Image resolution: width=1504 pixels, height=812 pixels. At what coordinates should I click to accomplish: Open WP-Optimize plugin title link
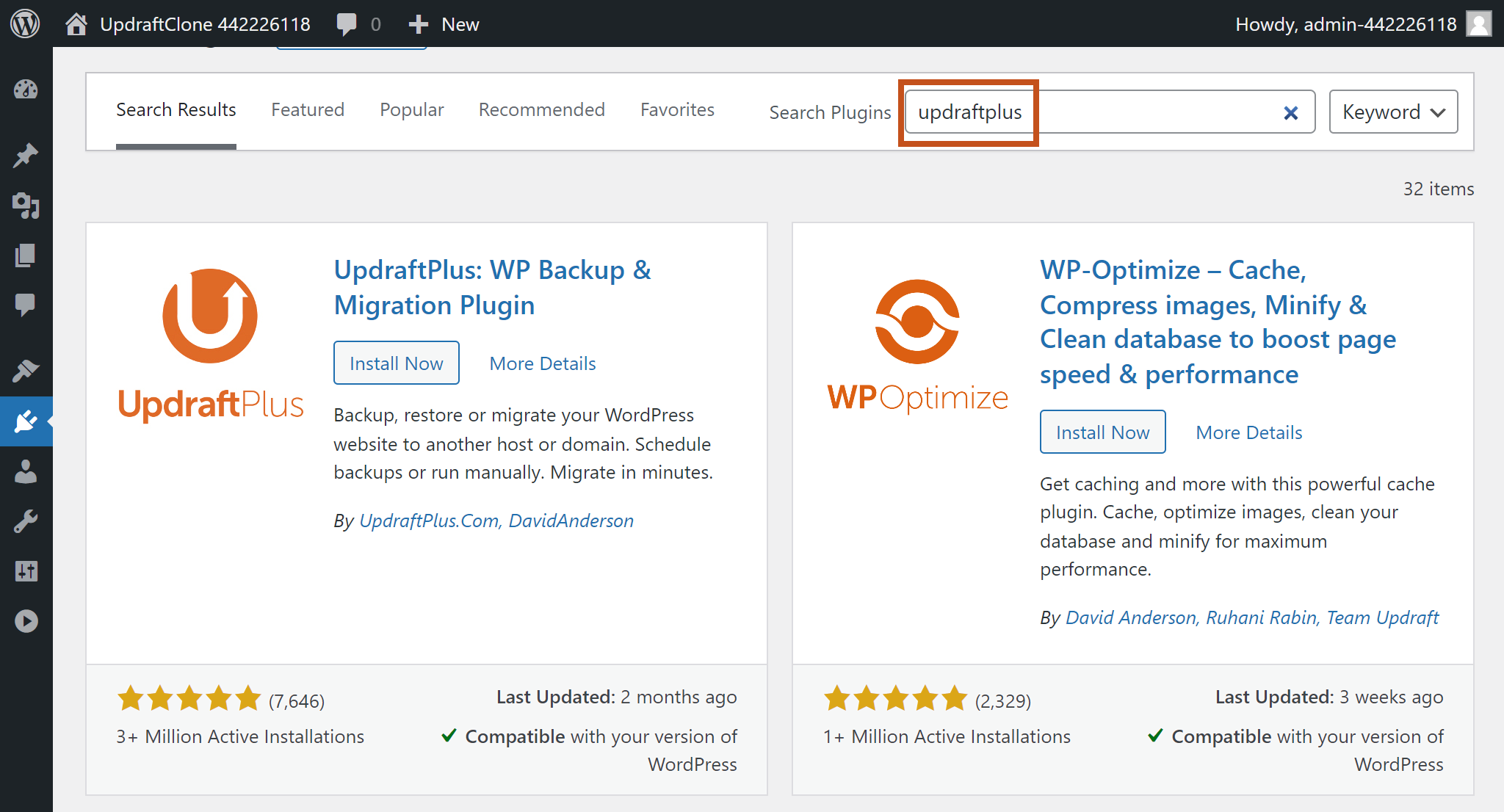1218,322
